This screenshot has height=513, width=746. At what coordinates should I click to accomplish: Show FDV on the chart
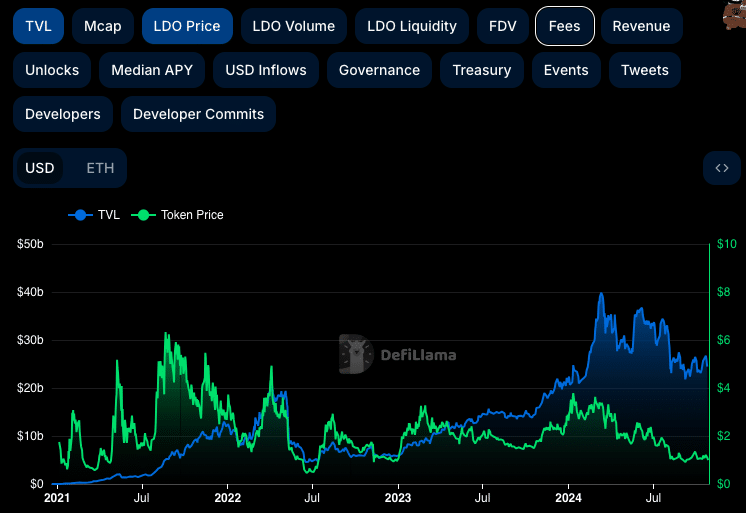click(502, 26)
